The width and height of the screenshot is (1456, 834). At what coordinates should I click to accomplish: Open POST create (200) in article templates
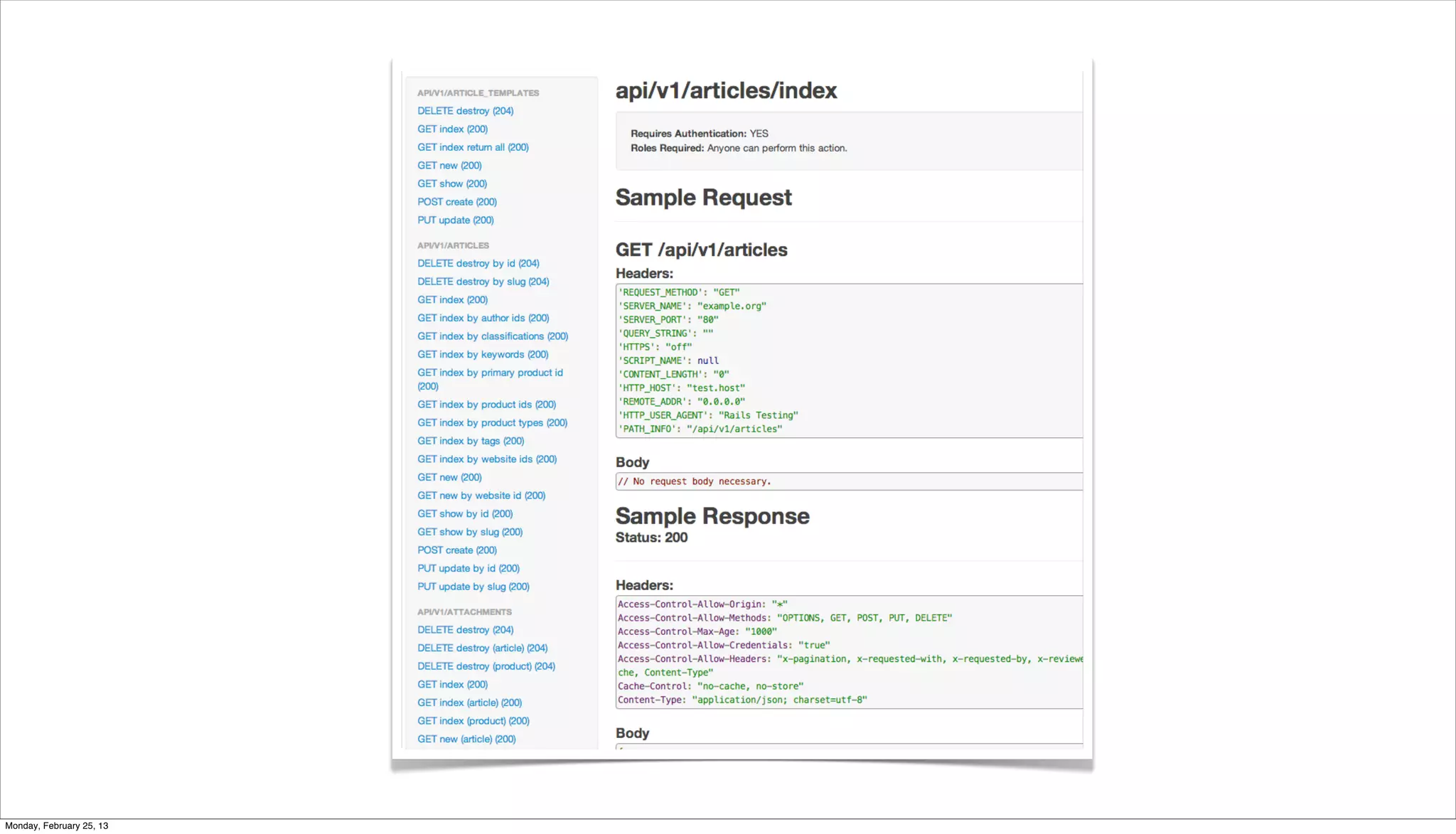coord(456,202)
